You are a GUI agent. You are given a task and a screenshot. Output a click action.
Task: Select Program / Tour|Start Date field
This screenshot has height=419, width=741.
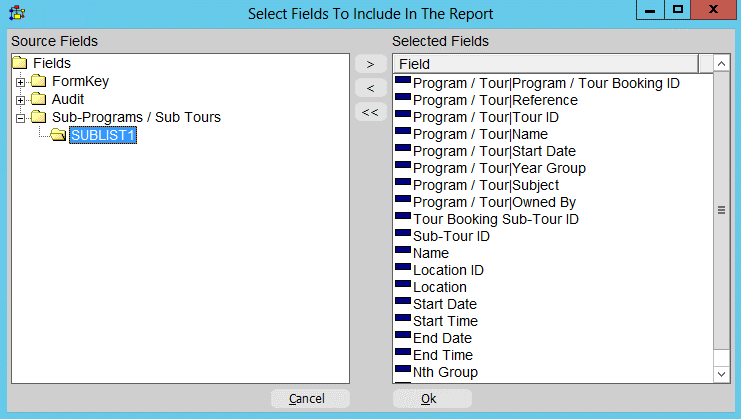[496, 151]
